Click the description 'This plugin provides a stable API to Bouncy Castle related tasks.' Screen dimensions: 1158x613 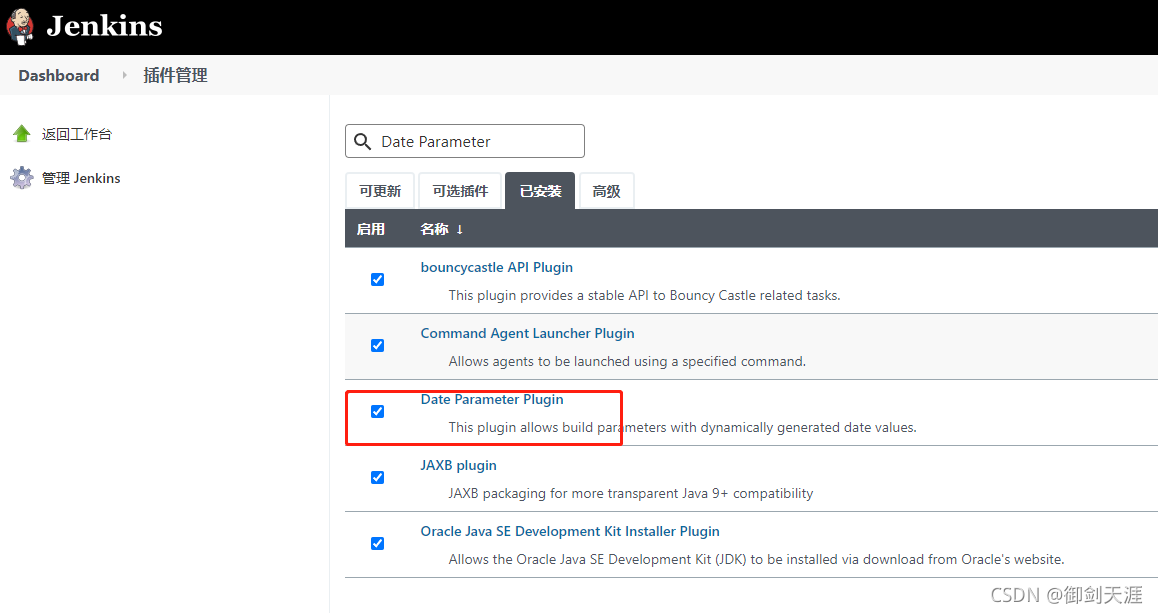click(644, 295)
